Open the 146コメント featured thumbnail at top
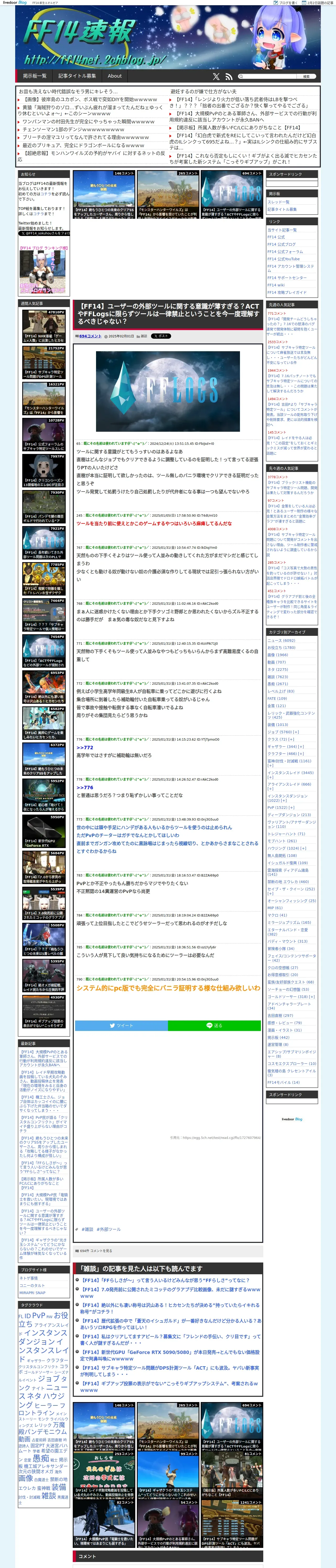 (x=104, y=195)
